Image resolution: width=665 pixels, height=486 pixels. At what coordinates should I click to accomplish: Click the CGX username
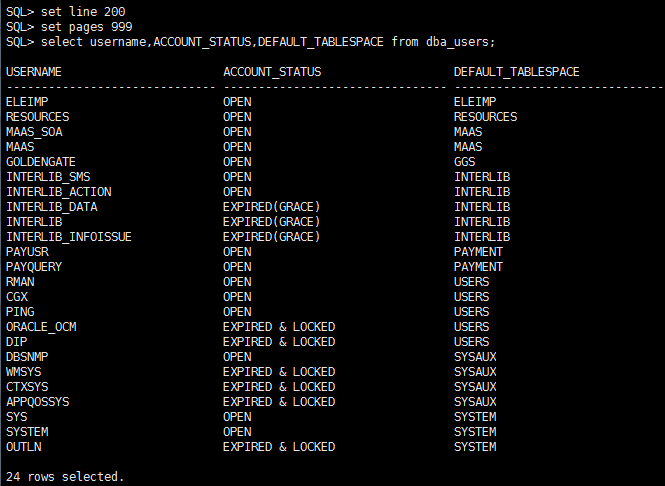[x=17, y=297]
